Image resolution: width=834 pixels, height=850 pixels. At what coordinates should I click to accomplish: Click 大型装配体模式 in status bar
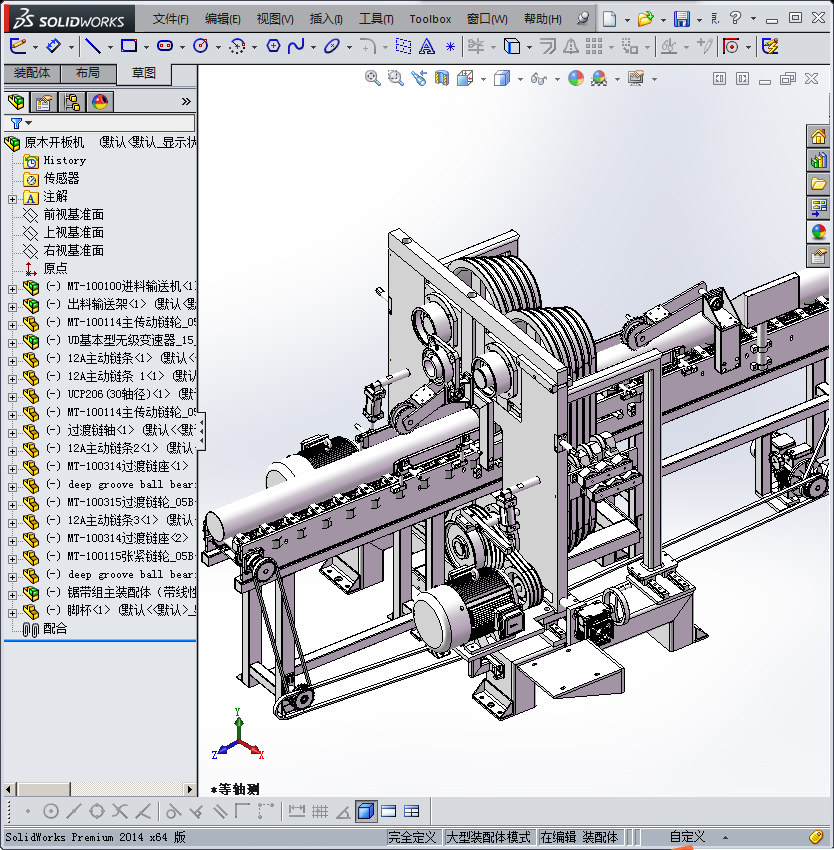488,837
